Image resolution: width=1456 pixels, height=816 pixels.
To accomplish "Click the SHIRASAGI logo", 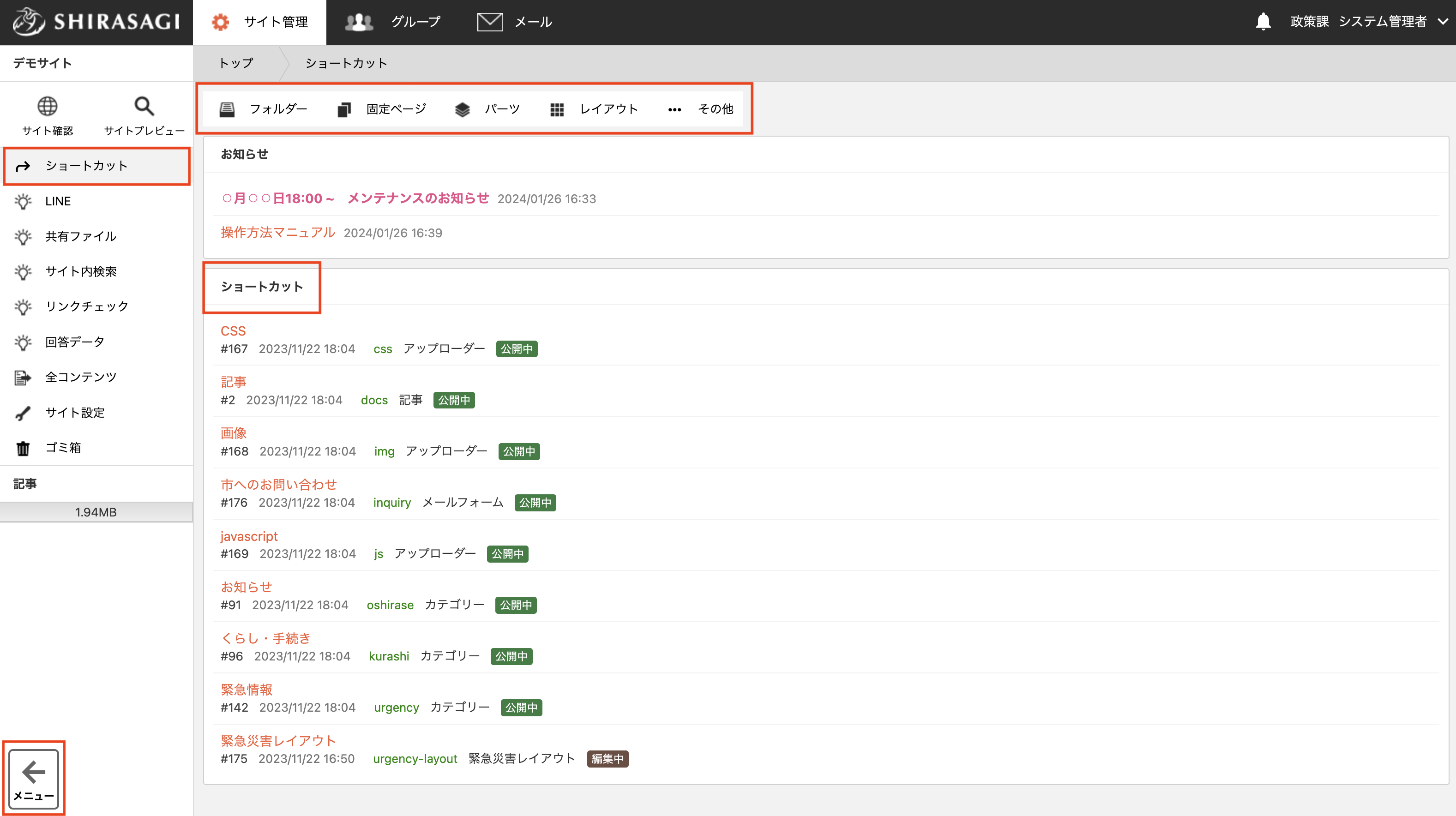I will pyautogui.click(x=96, y=22).
